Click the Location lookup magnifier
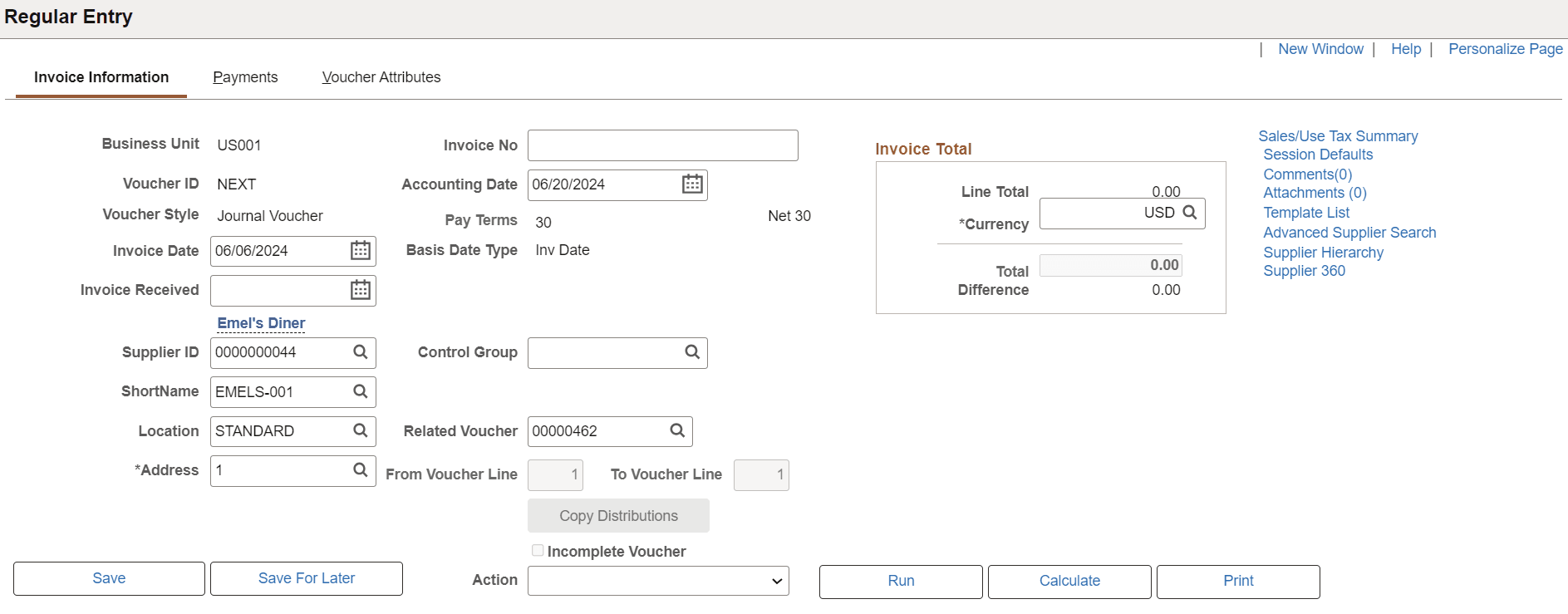This screenshot has height=614, width=1568. tap(360, 430)
